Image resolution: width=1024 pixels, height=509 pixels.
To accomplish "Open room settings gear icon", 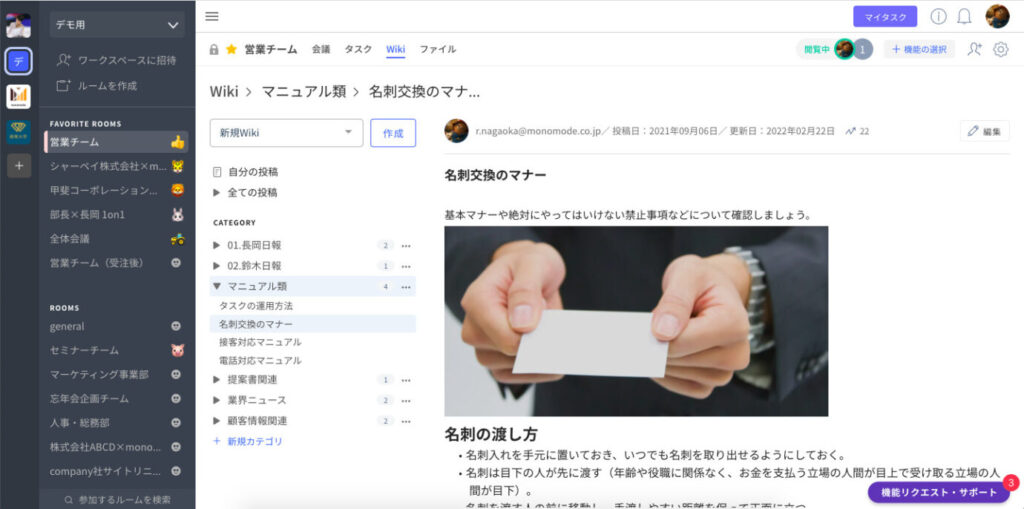I will [x=1000, y=49].
